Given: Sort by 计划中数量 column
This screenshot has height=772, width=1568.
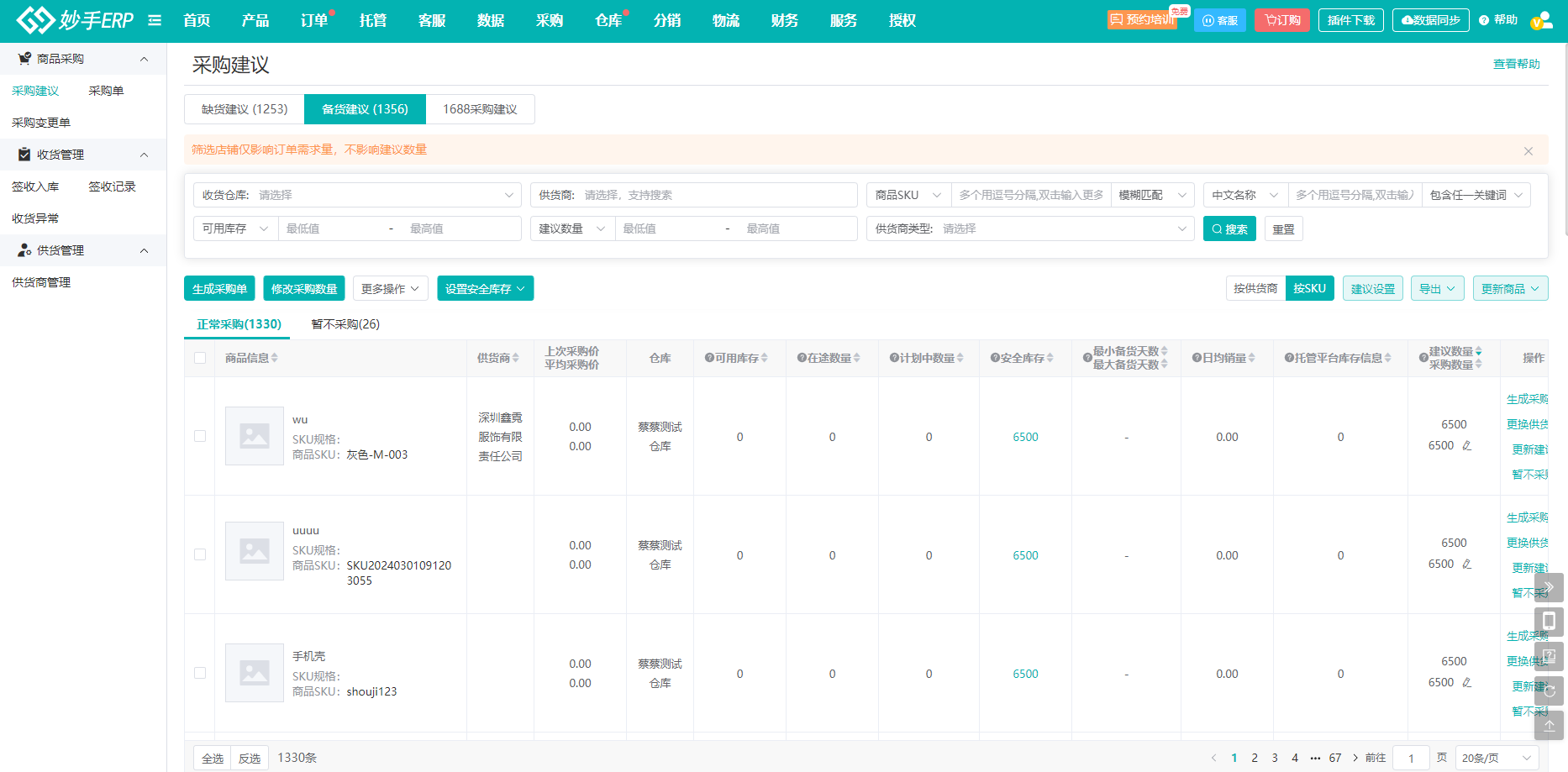Looking at the screenshot, I should tap(960, 358).
